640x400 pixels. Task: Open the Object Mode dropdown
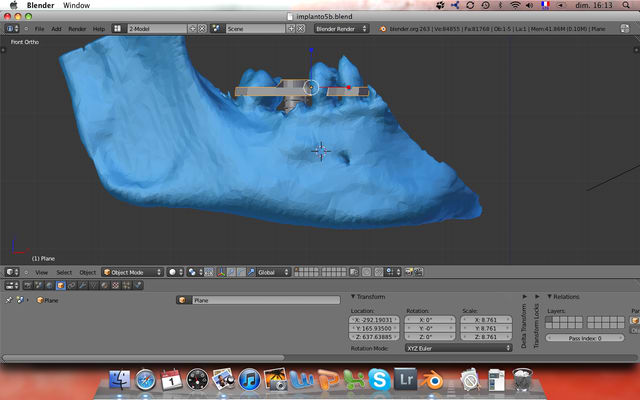pos(131,272)
